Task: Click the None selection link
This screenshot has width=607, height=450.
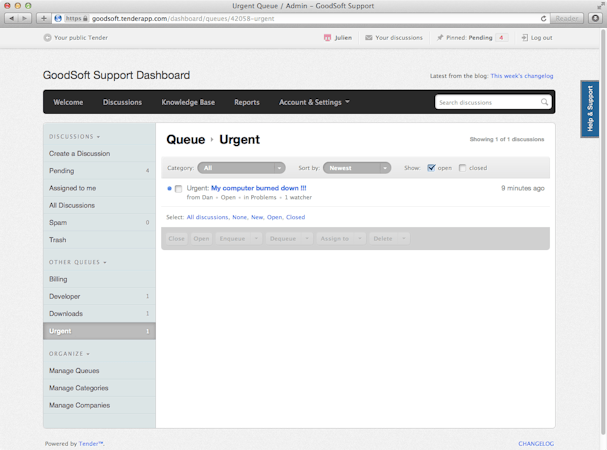Action: tap(240, 217)
